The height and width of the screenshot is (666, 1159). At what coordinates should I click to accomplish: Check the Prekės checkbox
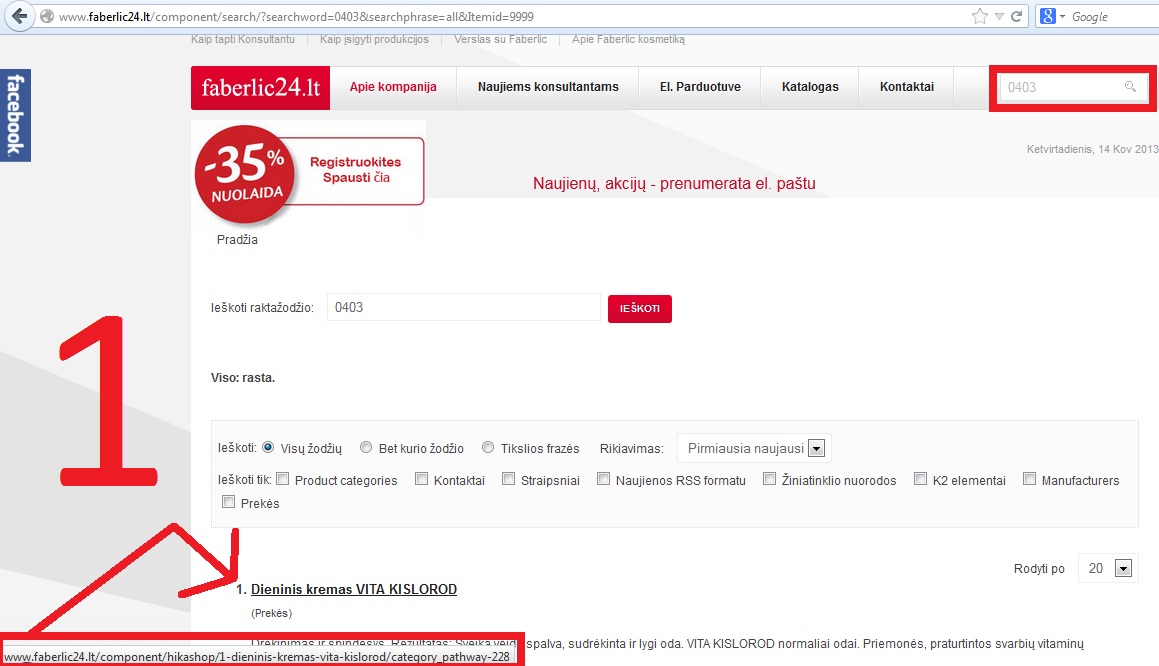(228, 502)
